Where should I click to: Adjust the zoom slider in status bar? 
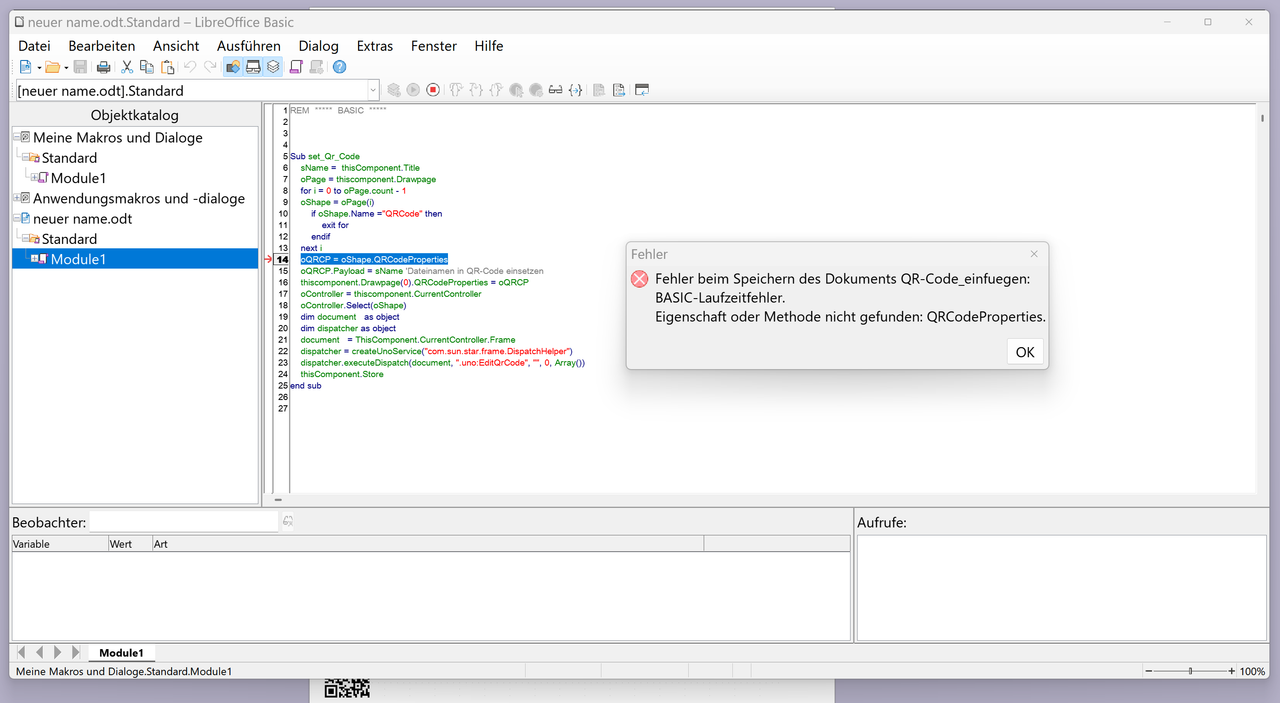coord(1190,671)
